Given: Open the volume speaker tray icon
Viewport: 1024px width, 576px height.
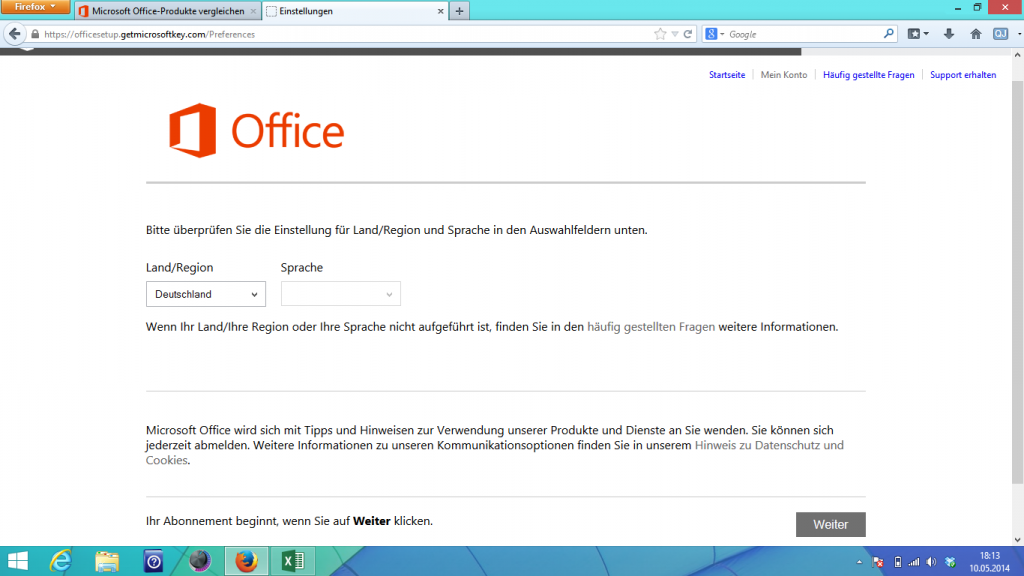Looking at the screenshot, I should pos(931,562).
